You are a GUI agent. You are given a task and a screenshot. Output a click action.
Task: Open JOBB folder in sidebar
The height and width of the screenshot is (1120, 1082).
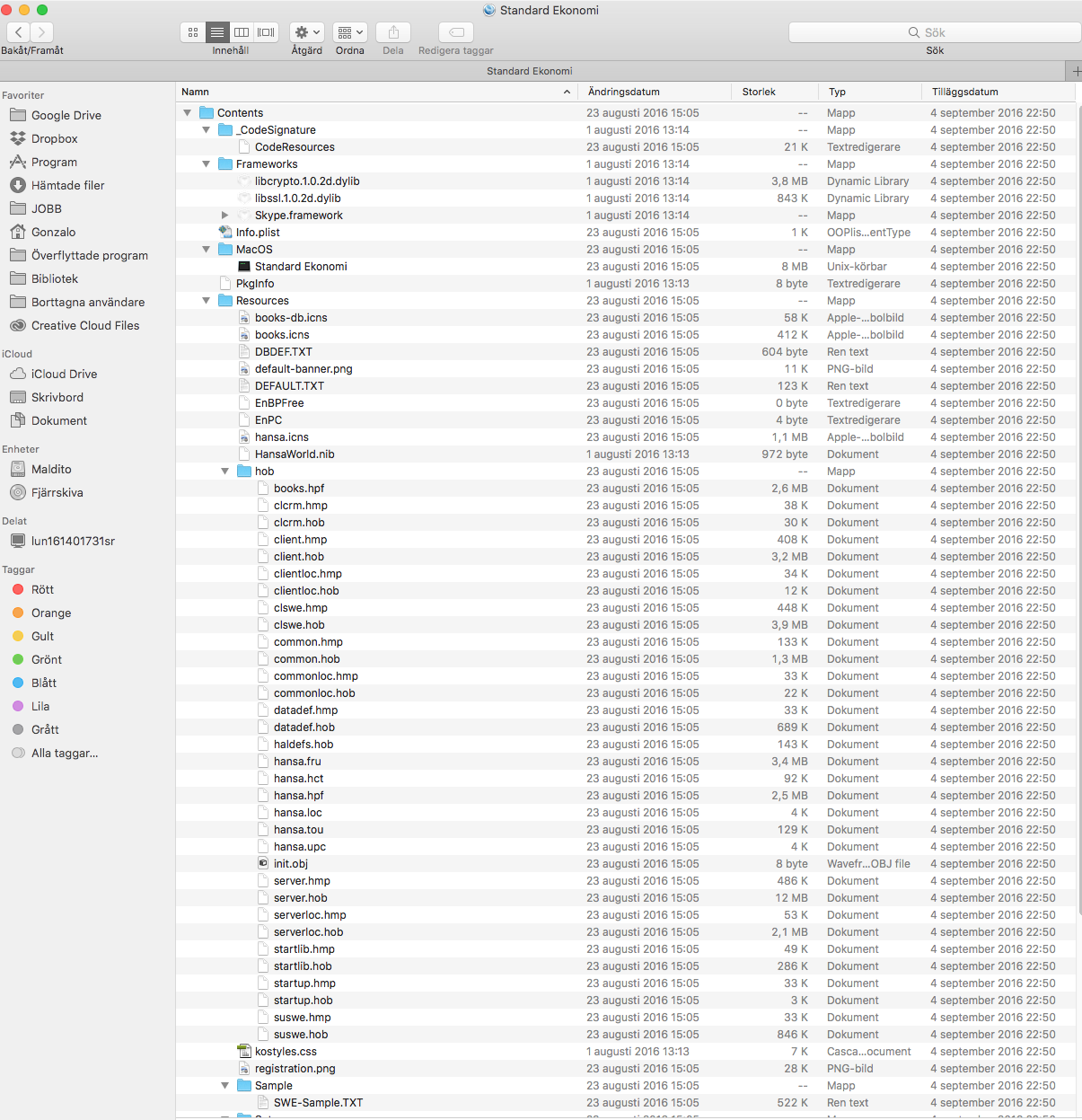tap(47, 208)
